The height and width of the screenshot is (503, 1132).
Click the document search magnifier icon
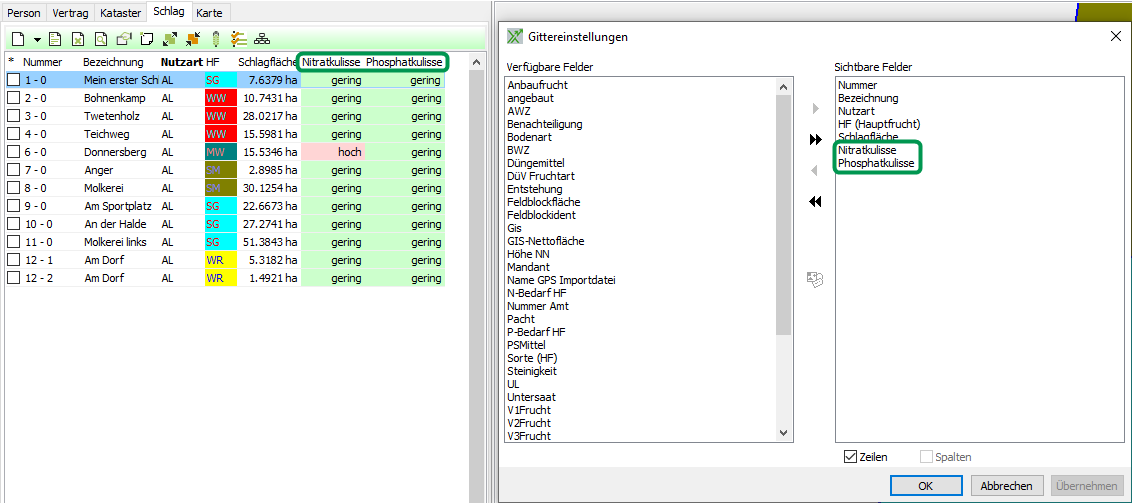[101, 39]
